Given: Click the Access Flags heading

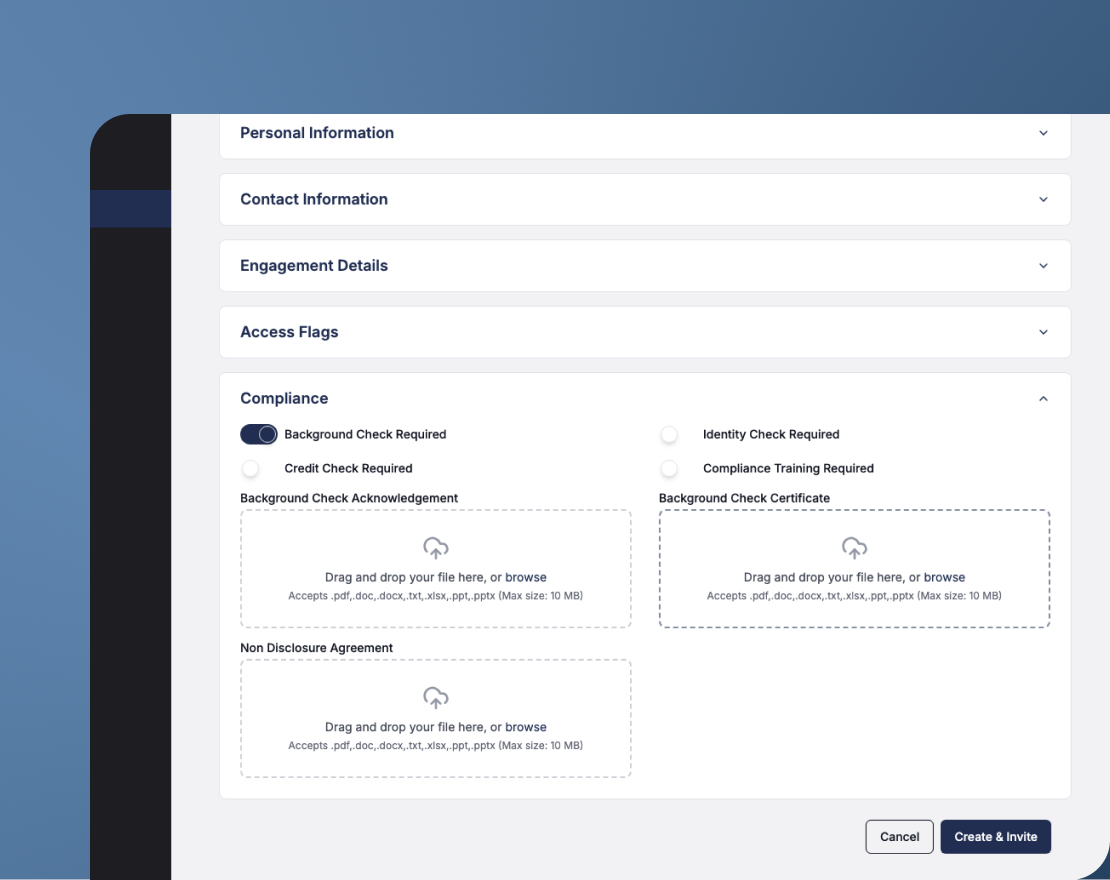Looking at the screenshot, I should (289, 332).
